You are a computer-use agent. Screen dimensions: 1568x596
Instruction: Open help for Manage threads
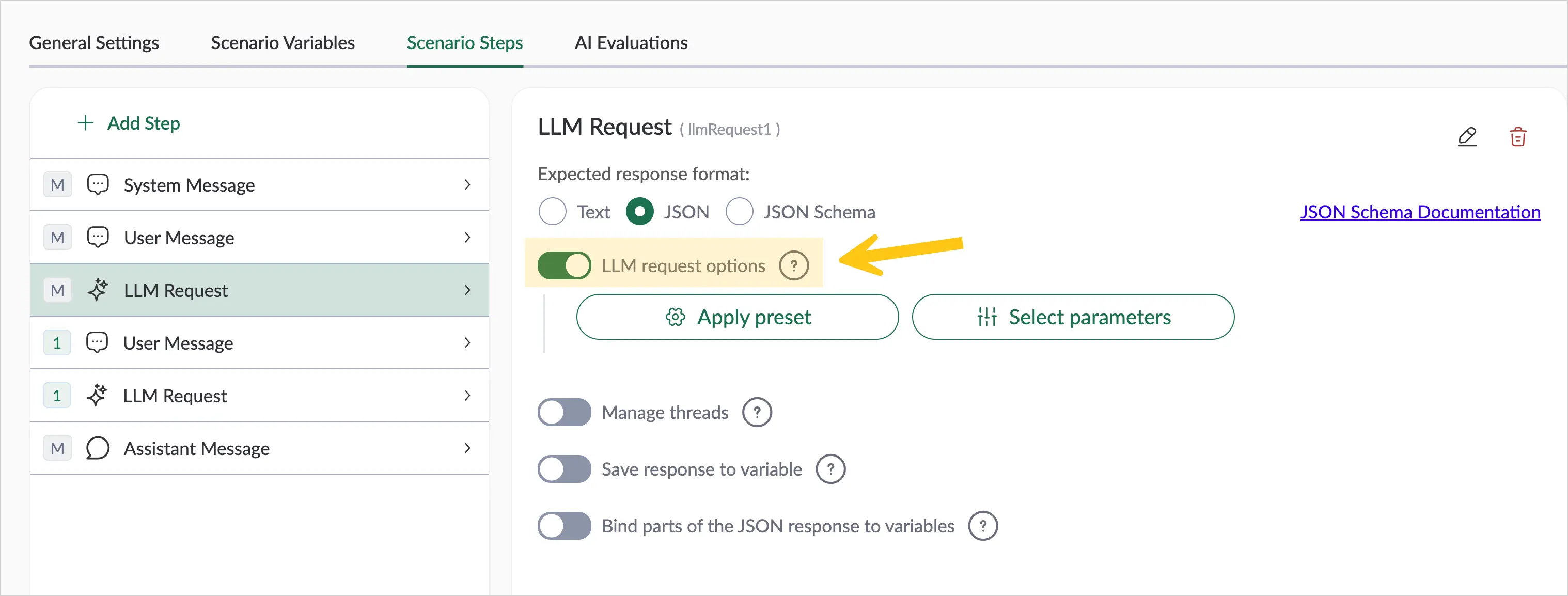coord(757,412)
